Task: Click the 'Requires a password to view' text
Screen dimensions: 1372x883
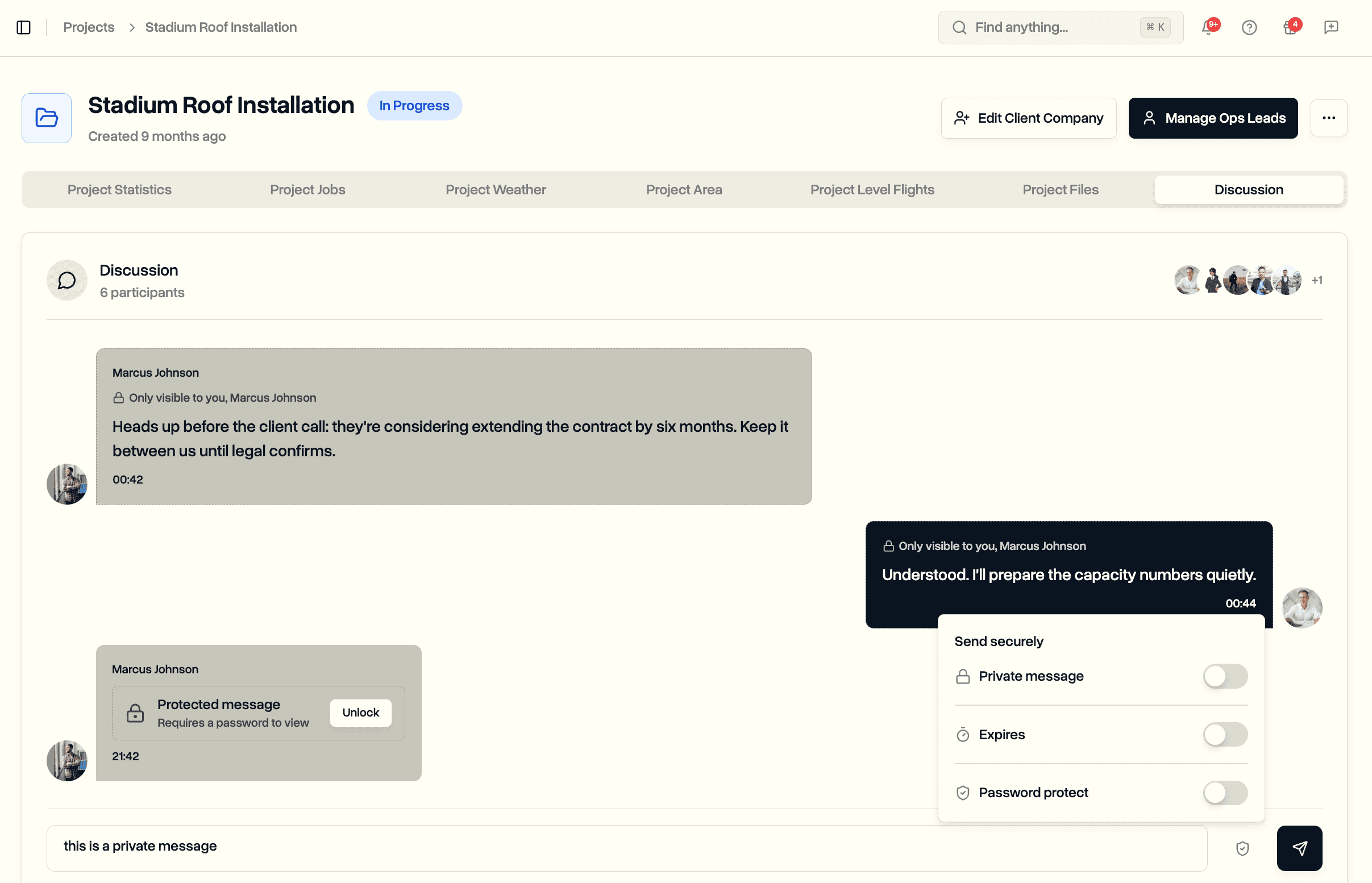Action: point(233,723)
